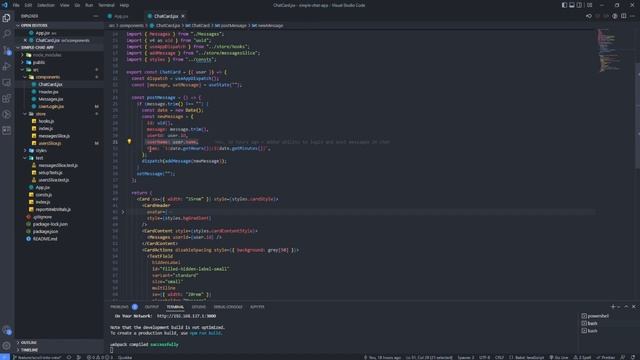Open the Remote Explorer view
640x360 pixels.
[7, 82]
